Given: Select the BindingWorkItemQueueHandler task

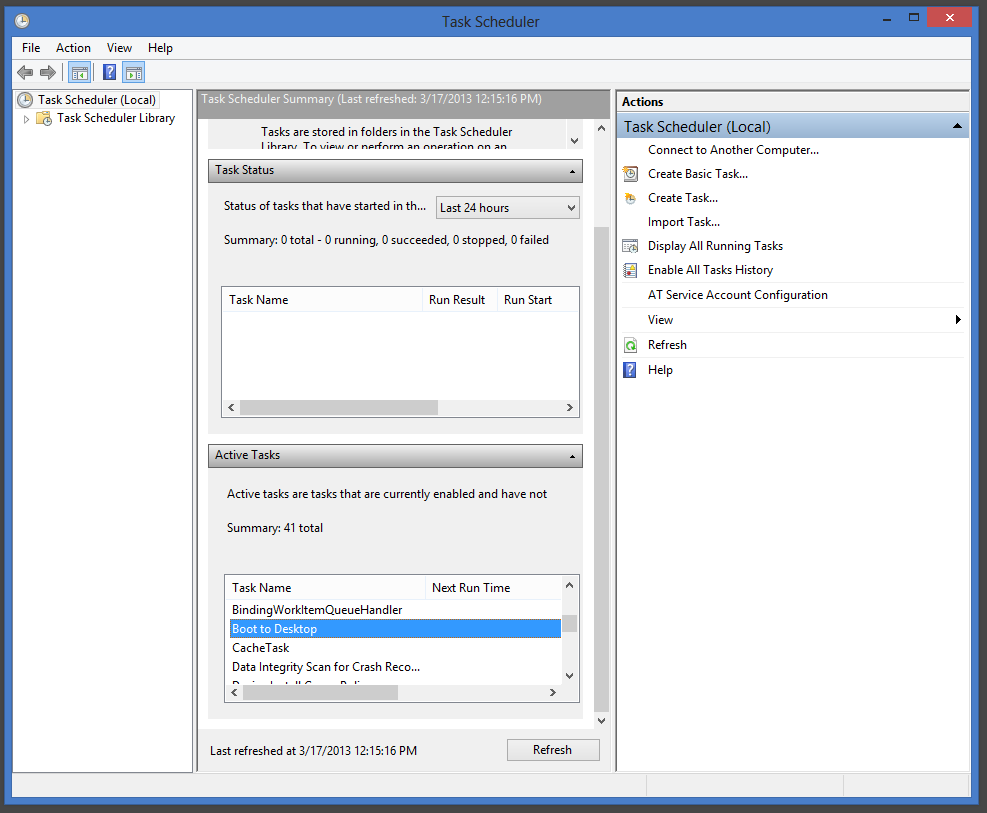Looking at the screenshot, I should 395,610.
